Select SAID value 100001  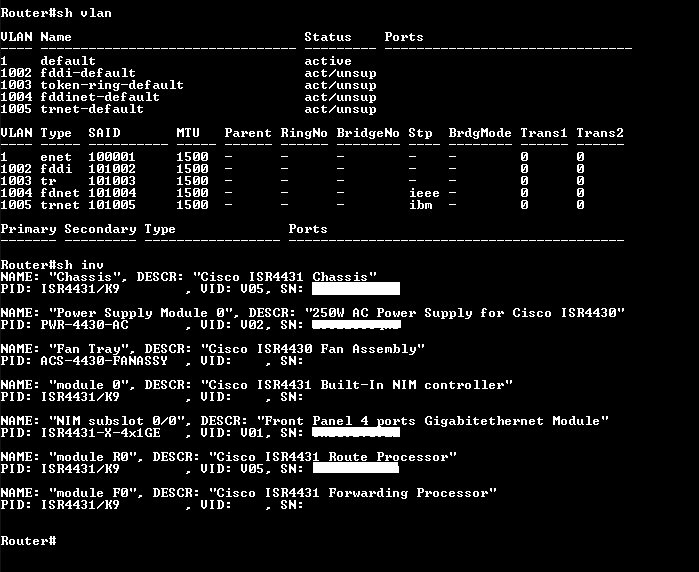click(x=112, y=157)
